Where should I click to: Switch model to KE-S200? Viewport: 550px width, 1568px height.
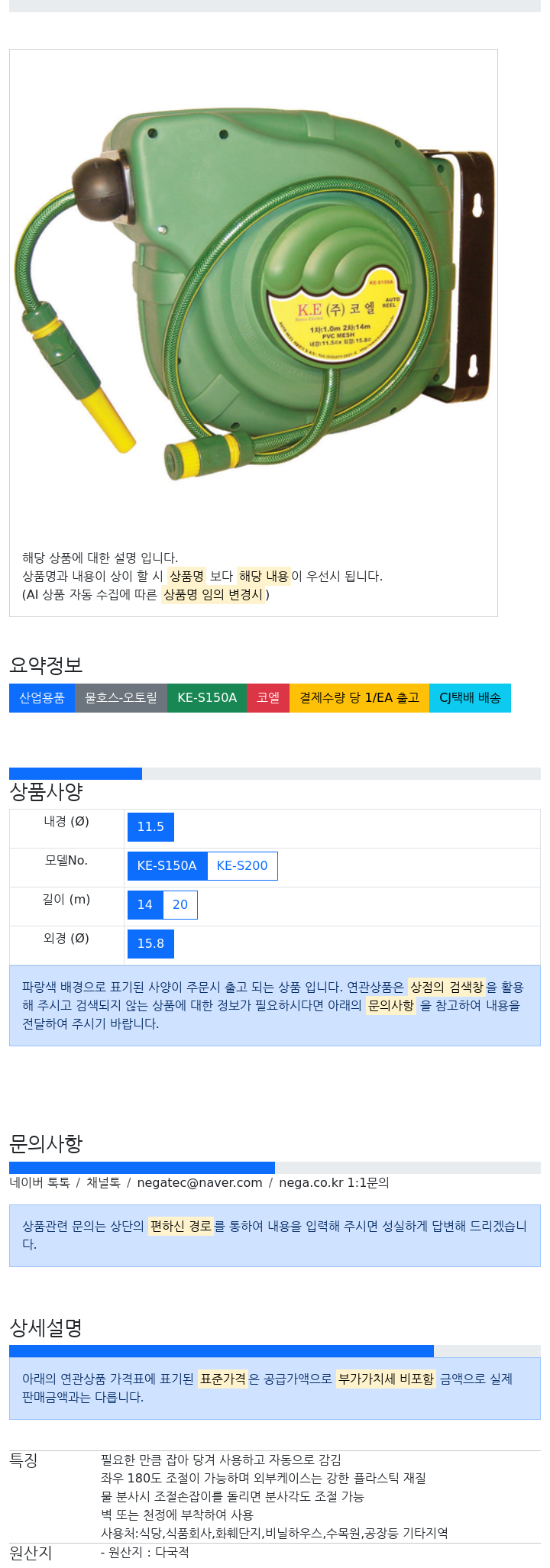coord(242,866)
